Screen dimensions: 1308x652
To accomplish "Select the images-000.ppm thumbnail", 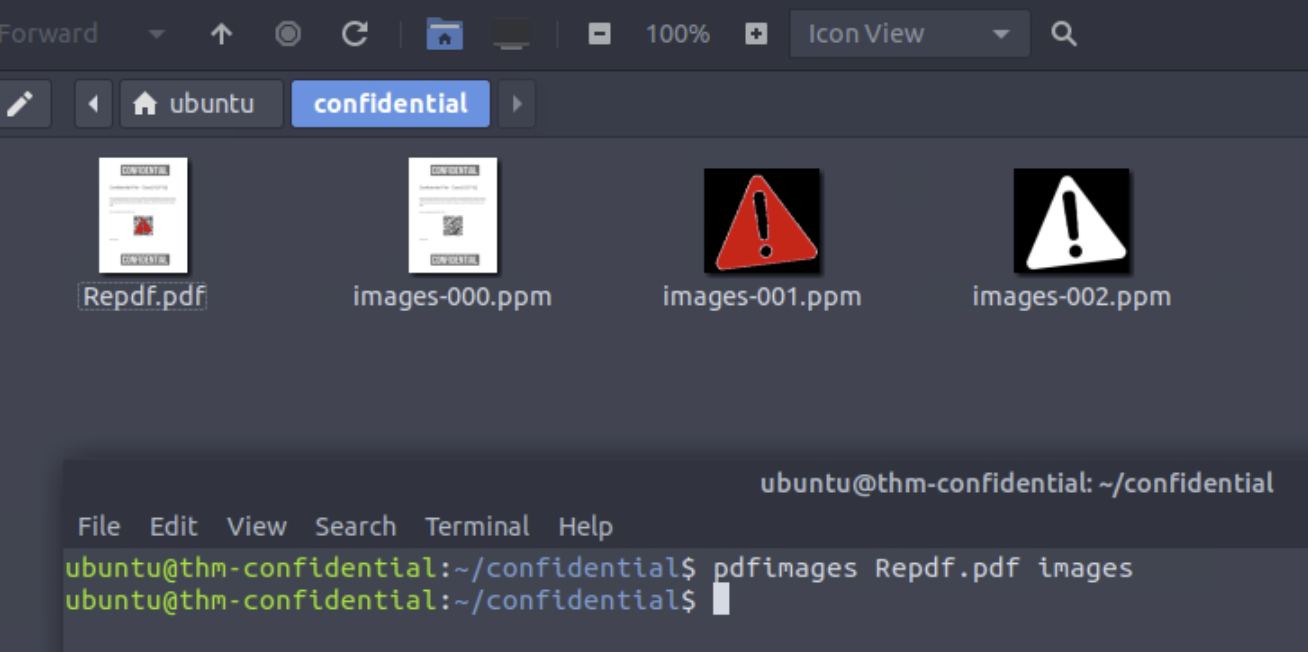I will coord(453,215).
